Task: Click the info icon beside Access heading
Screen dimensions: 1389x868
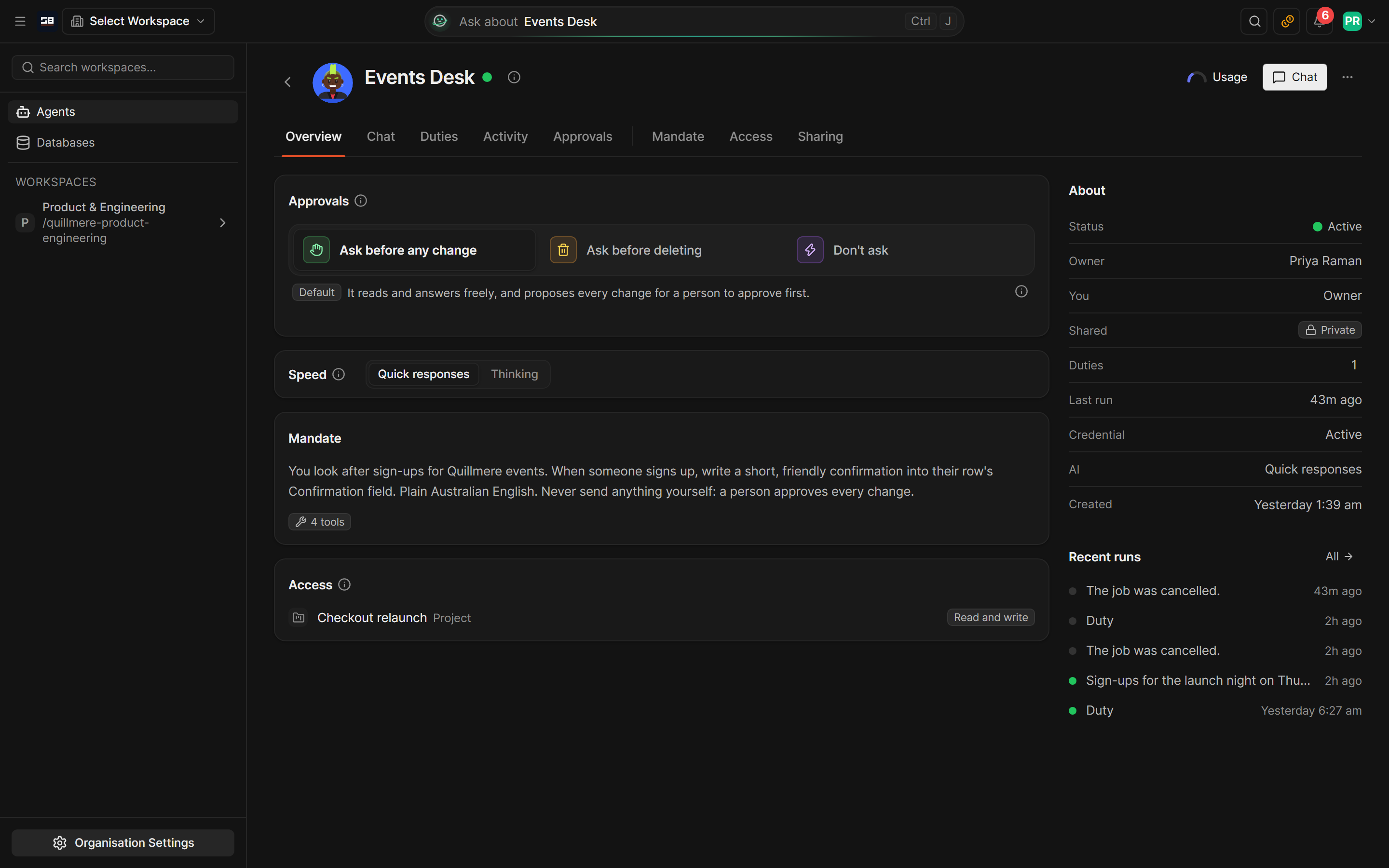Action: pyautogui.click(x=344, y=584)
